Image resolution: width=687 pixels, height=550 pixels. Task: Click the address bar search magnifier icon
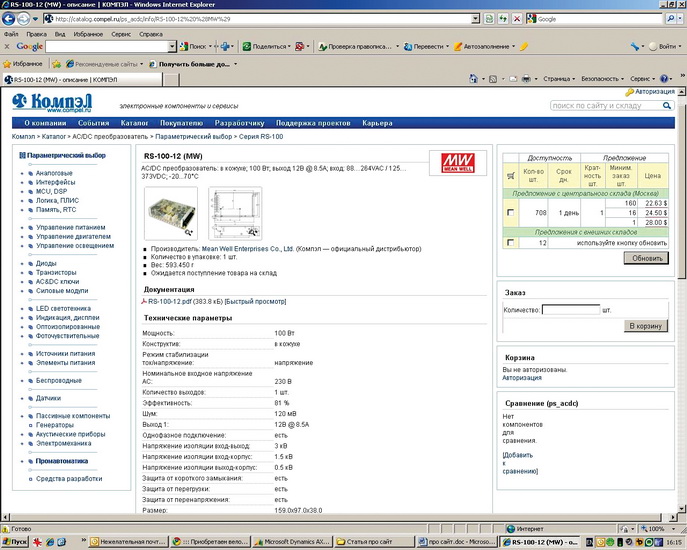pos(671,19)
